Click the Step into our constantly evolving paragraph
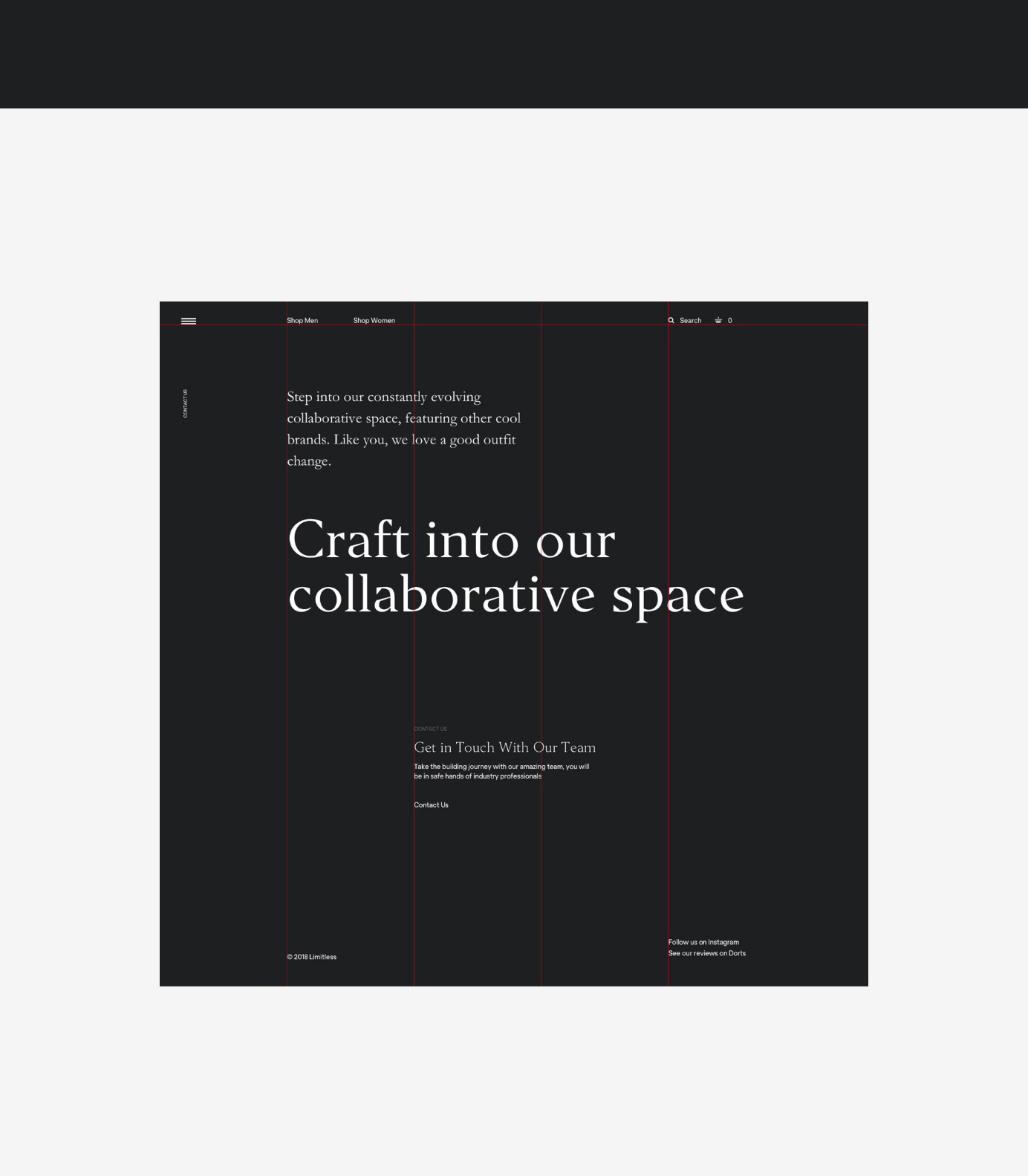1028x1176 pixels. [x=403, y=429]
